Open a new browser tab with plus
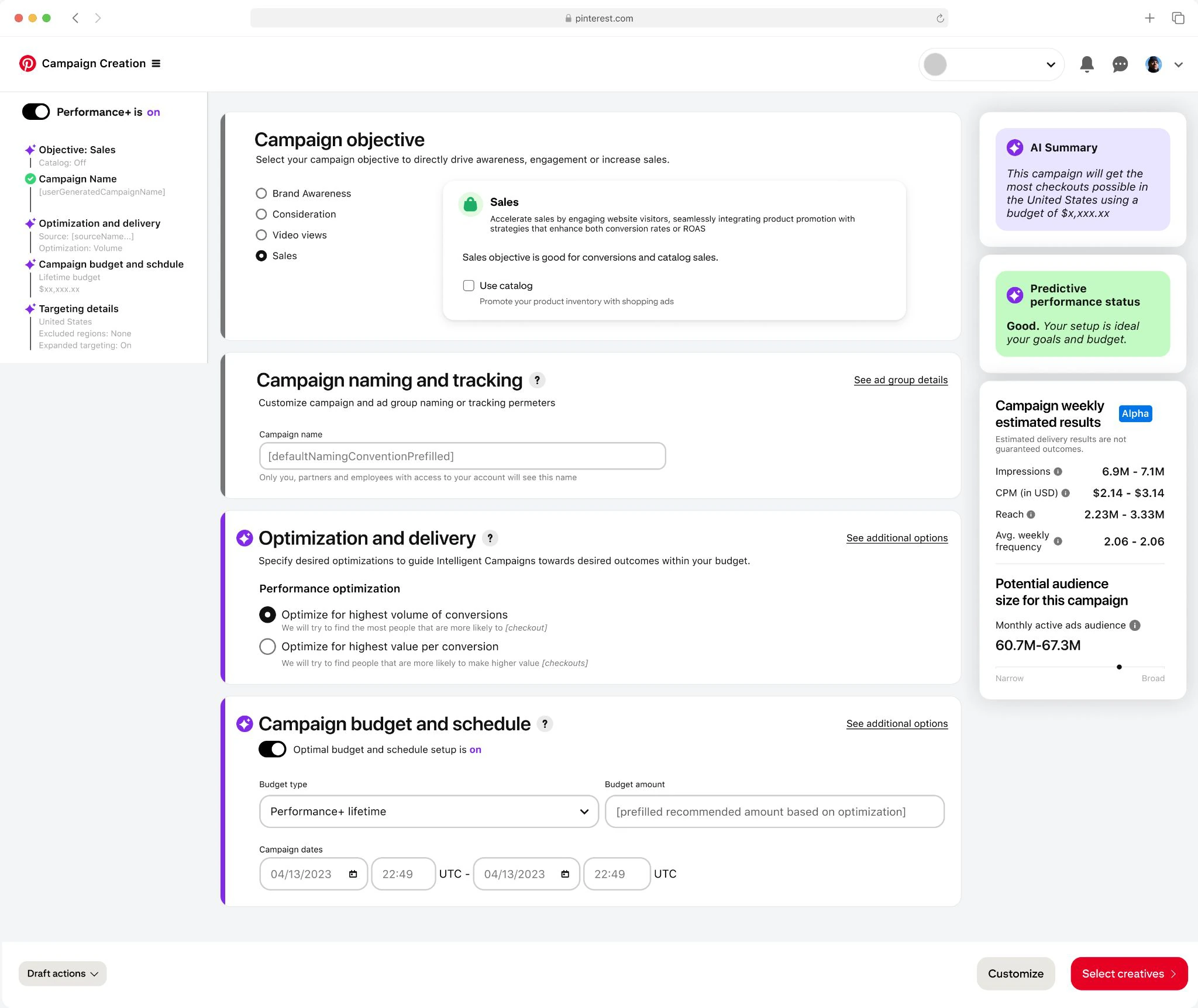This screenshot has height=1008, width=1198. coord(1149,18)
